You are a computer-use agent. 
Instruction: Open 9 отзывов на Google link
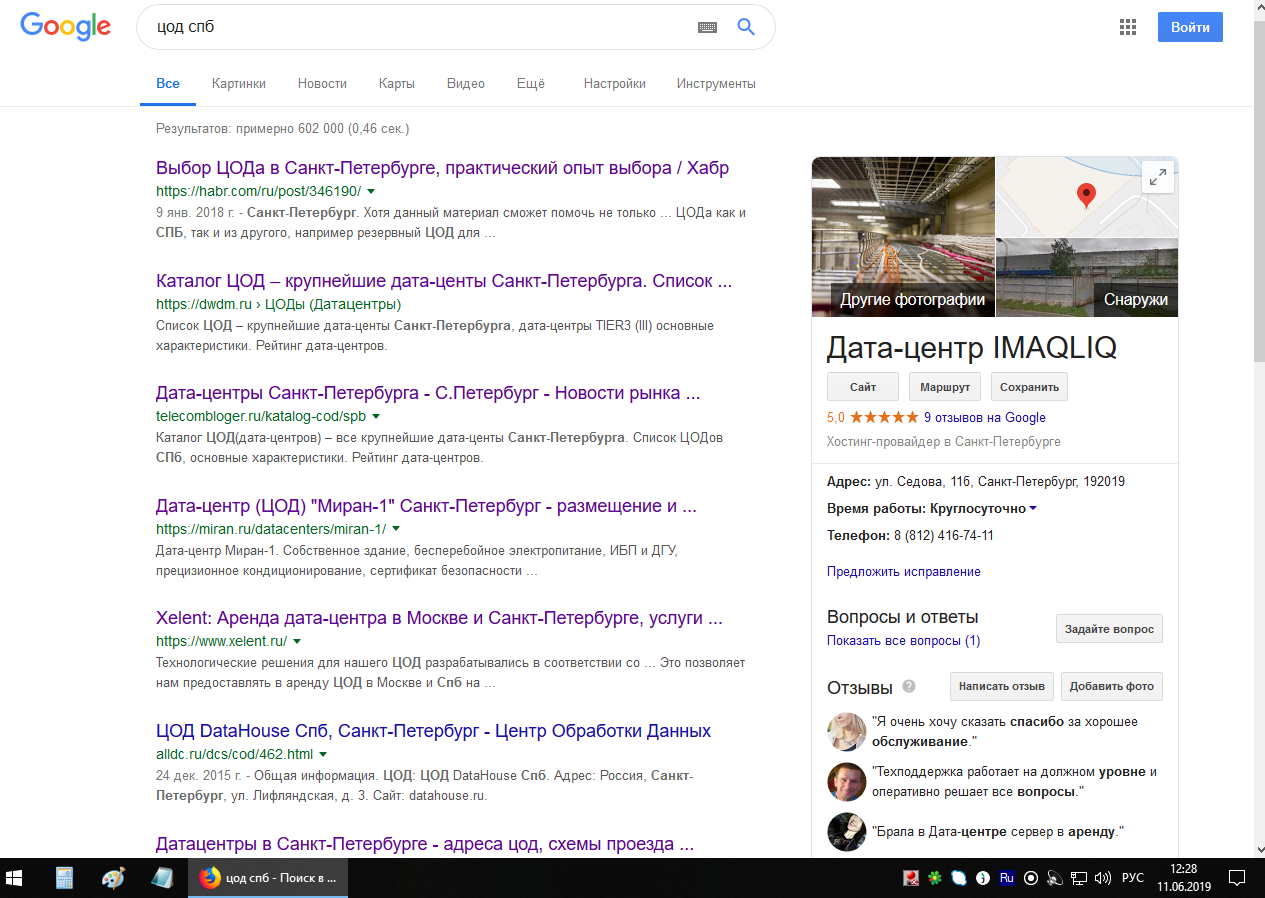pos(984,418)
